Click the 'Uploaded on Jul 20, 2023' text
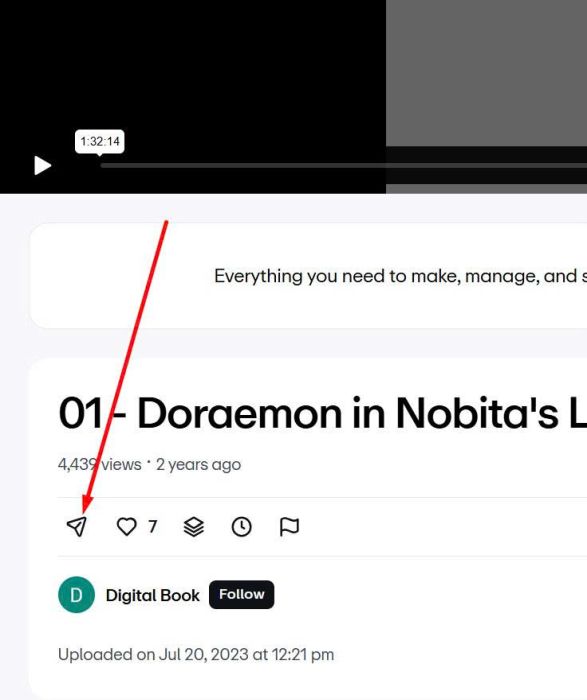This screenshot has height=700, width=587. (x=196, y=654)
